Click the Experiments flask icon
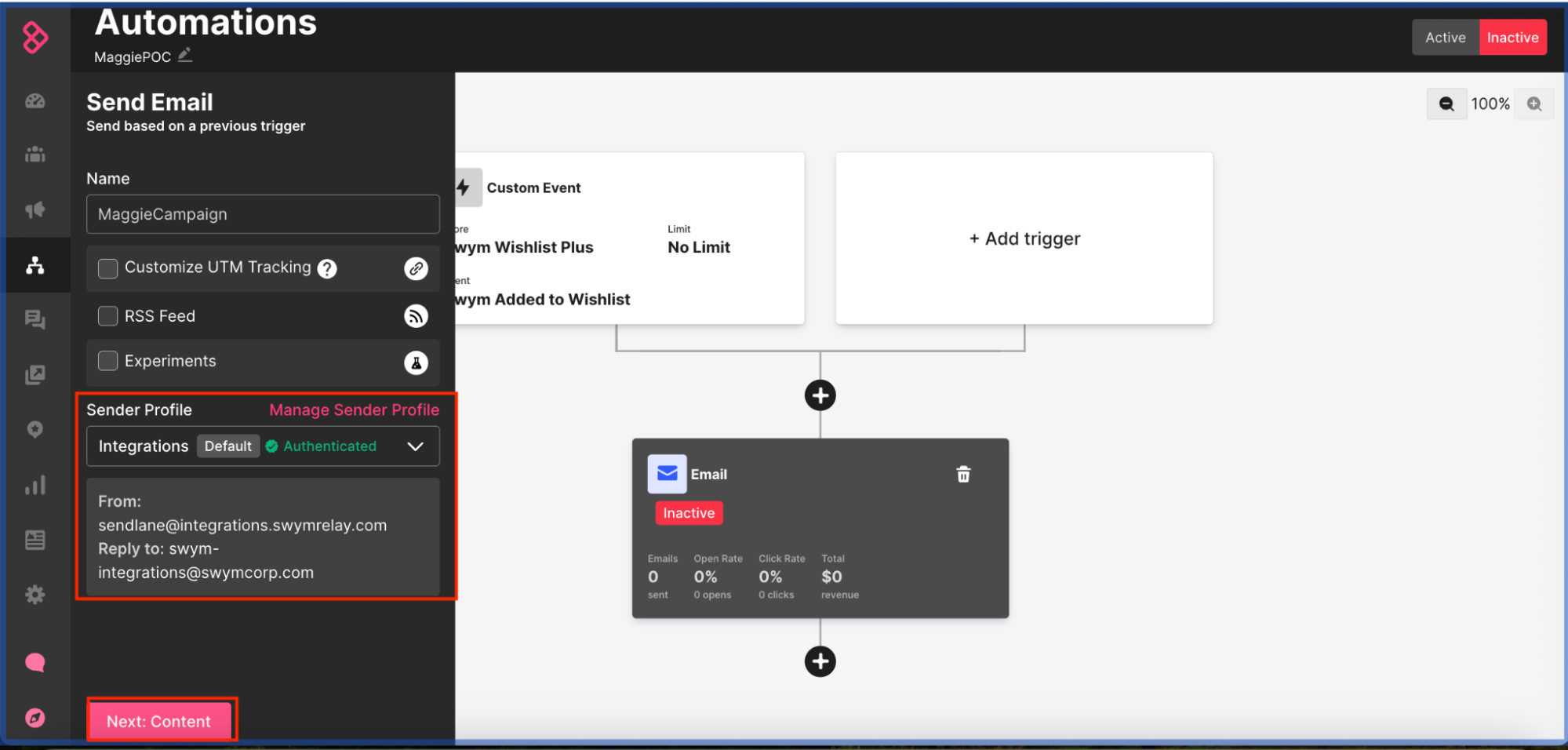 click(416, 362)
